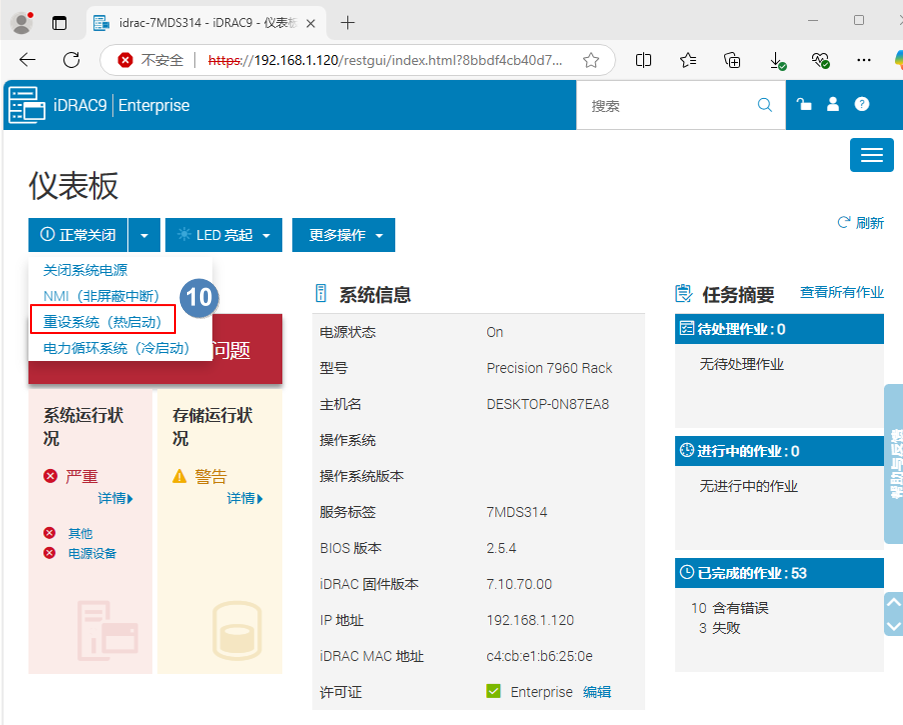Open the 其他 error link

(80, 533)
